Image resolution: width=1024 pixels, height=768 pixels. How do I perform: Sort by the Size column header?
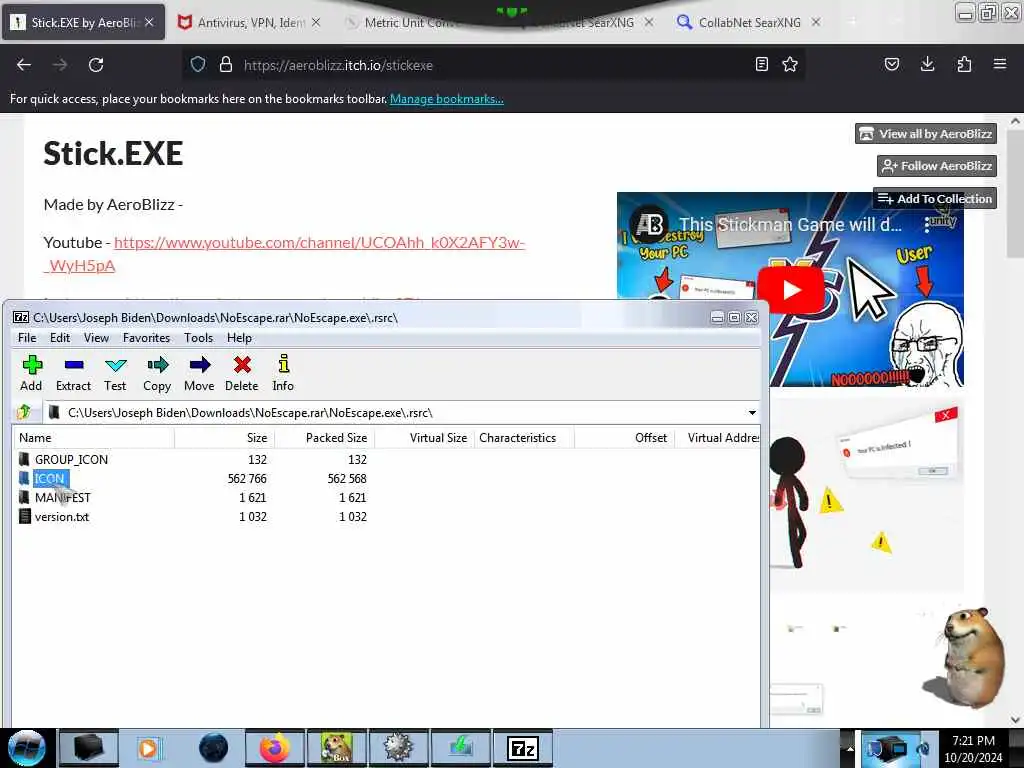click(225, 438)
